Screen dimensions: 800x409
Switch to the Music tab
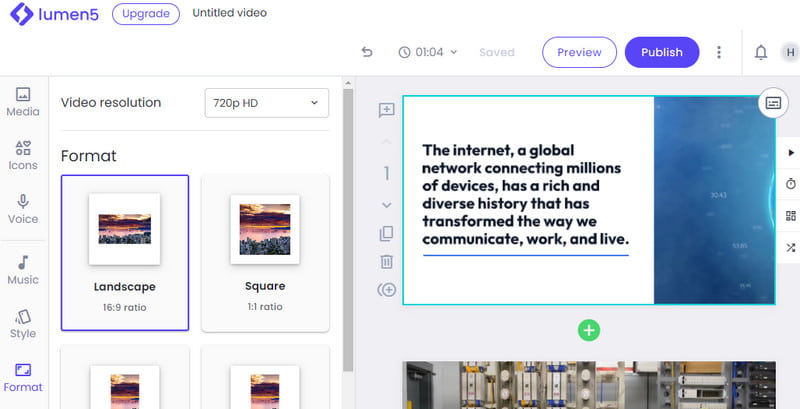click(23, 269)
